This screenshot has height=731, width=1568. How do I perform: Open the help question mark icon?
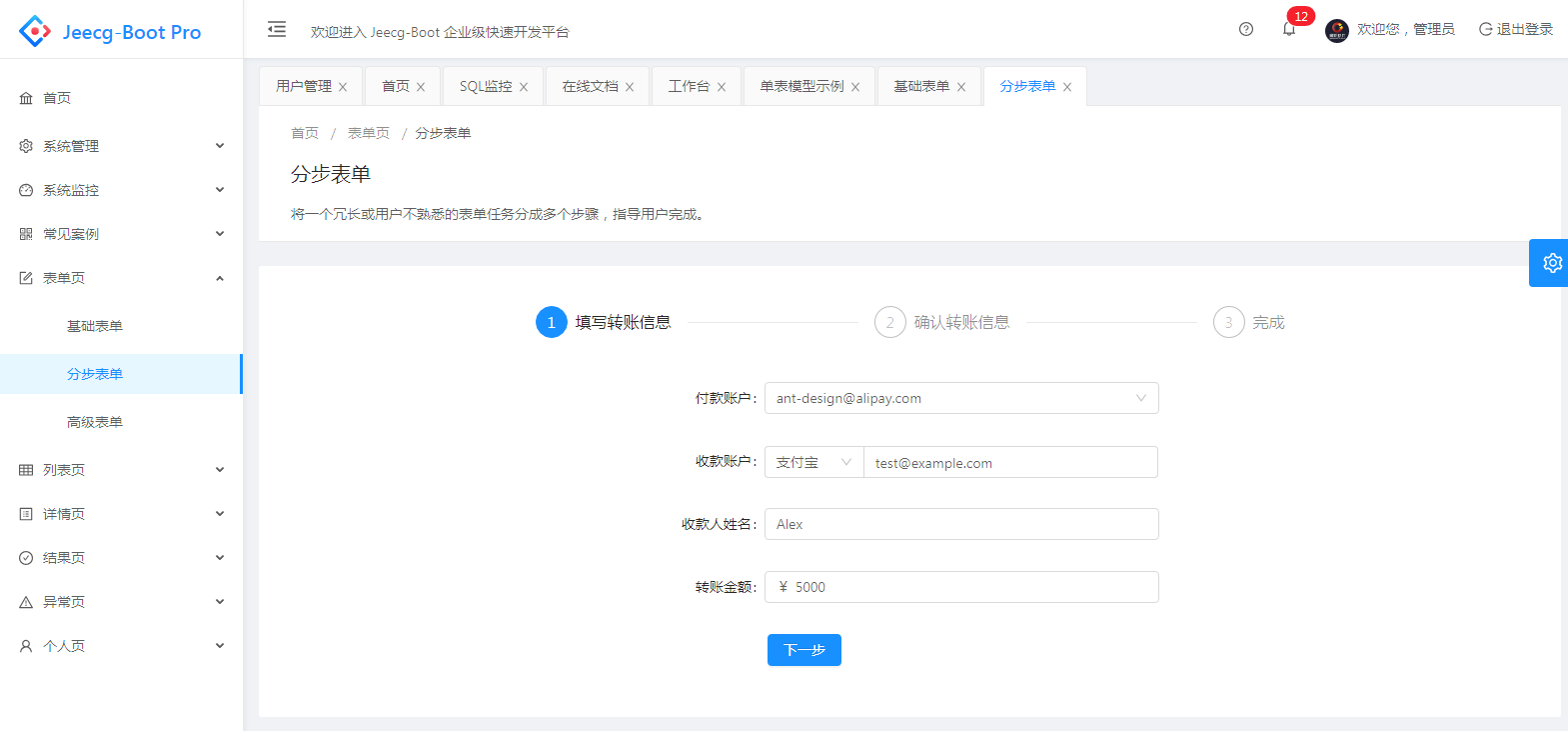1246,29
